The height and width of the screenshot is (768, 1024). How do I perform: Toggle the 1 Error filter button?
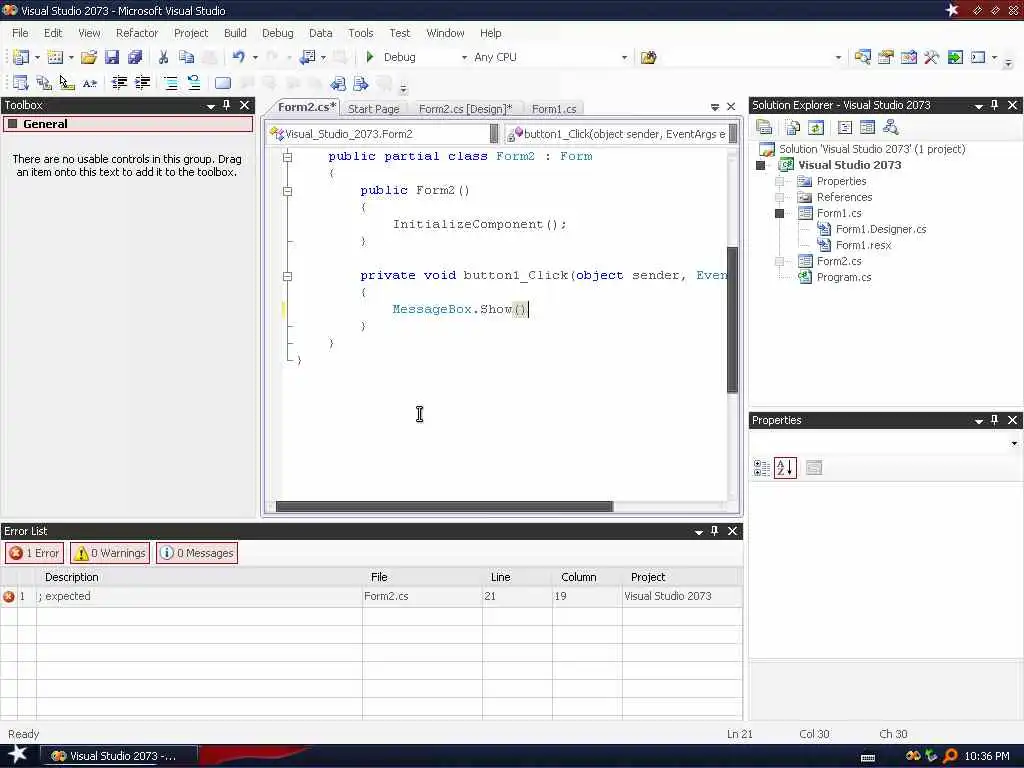(35, 553)
